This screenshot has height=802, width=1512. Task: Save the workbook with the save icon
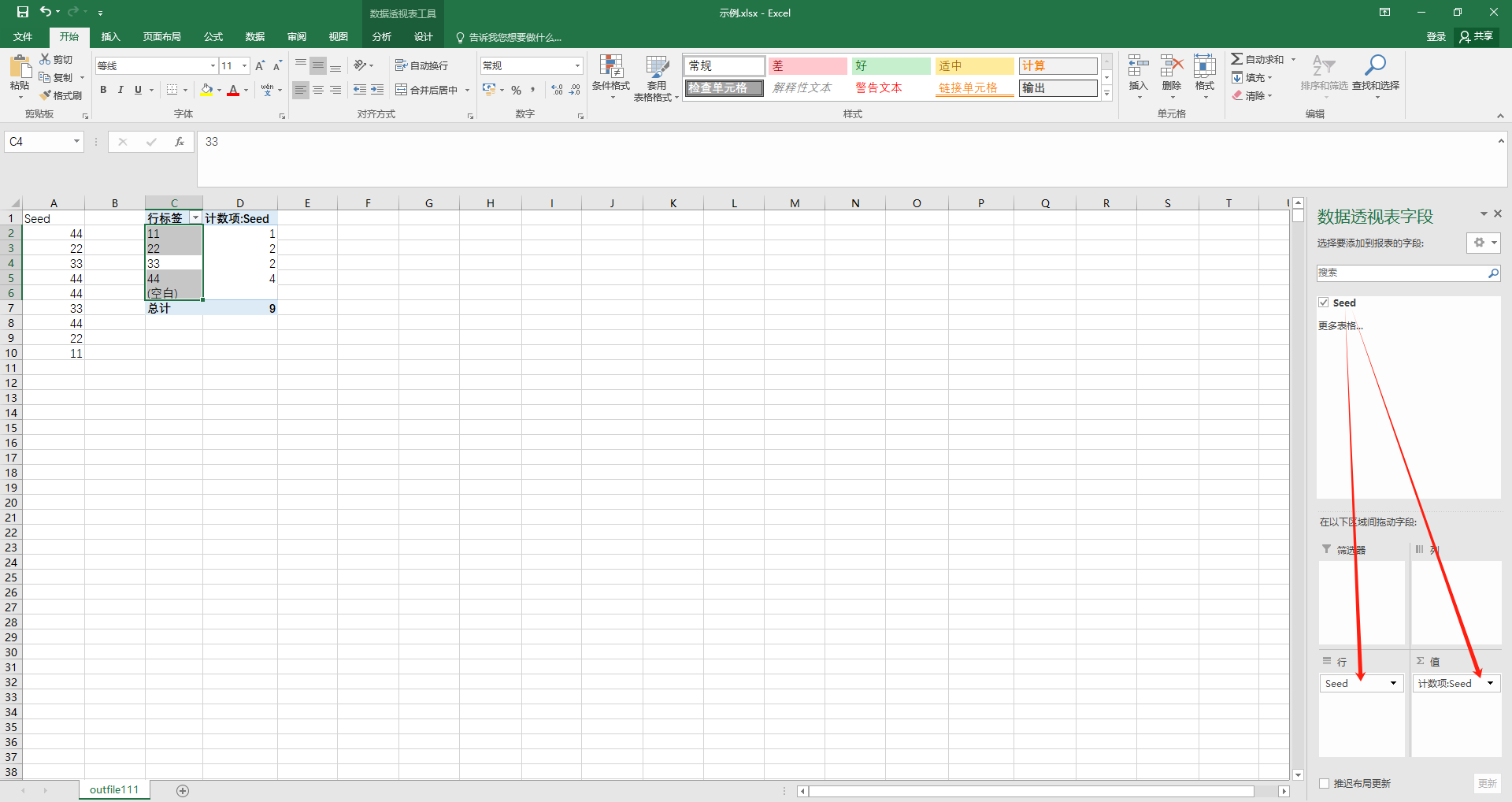(23, 12)
